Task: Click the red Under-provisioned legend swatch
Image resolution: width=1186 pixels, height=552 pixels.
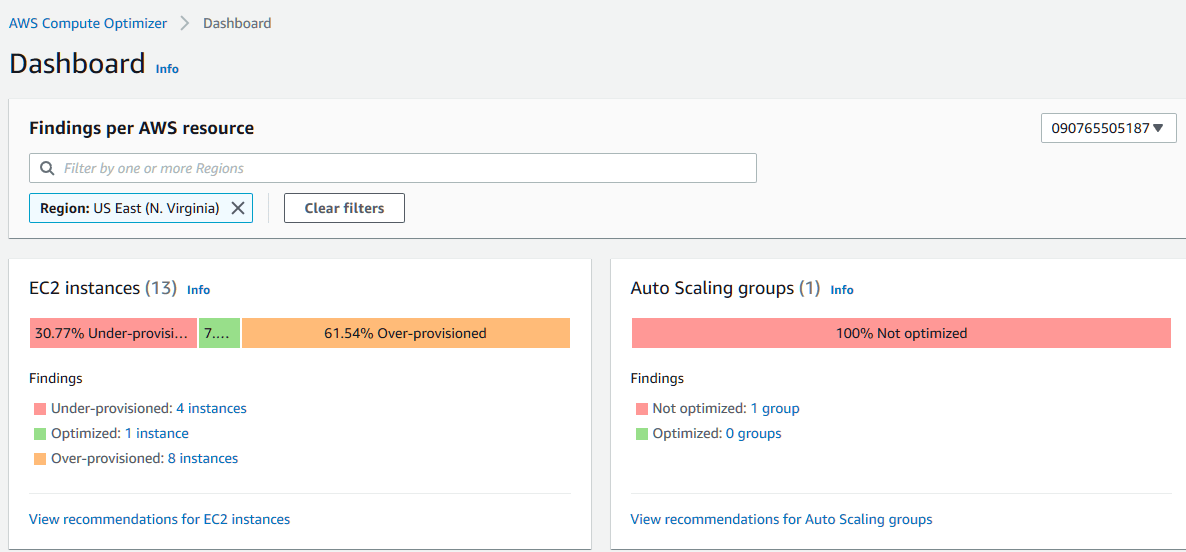Action: [x=40, y=409]
